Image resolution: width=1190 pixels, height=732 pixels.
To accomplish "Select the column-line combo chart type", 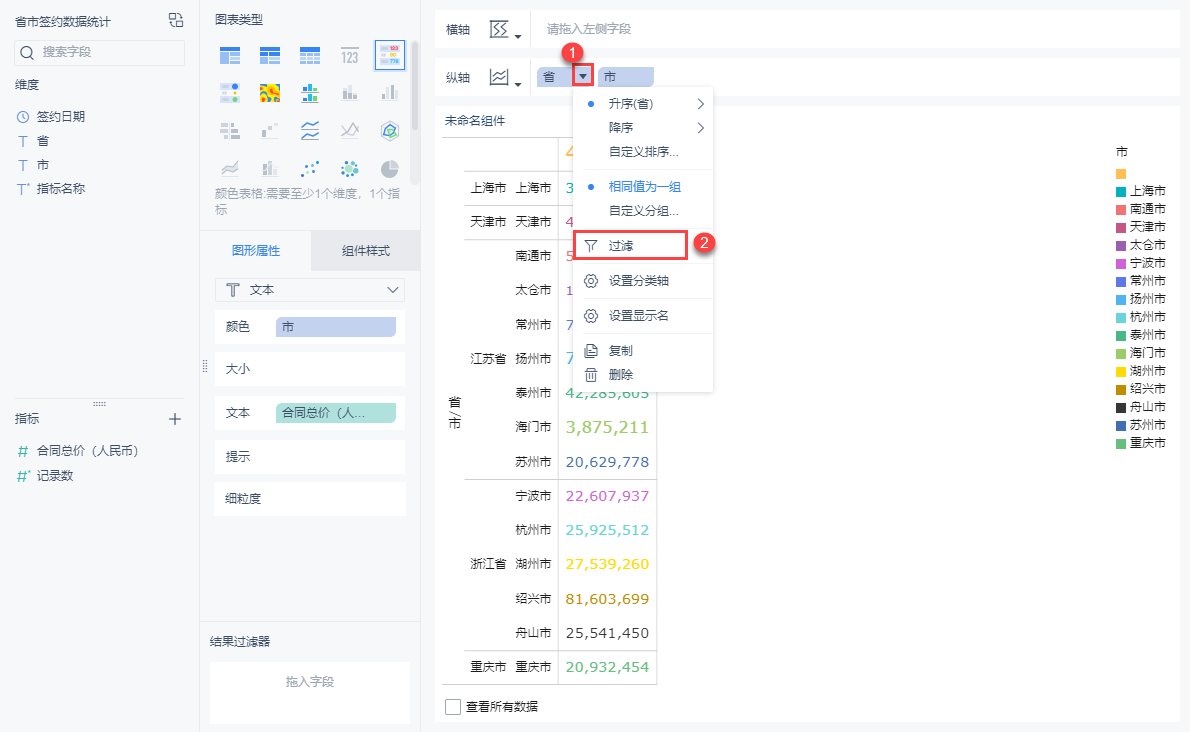I will [269, 168].
